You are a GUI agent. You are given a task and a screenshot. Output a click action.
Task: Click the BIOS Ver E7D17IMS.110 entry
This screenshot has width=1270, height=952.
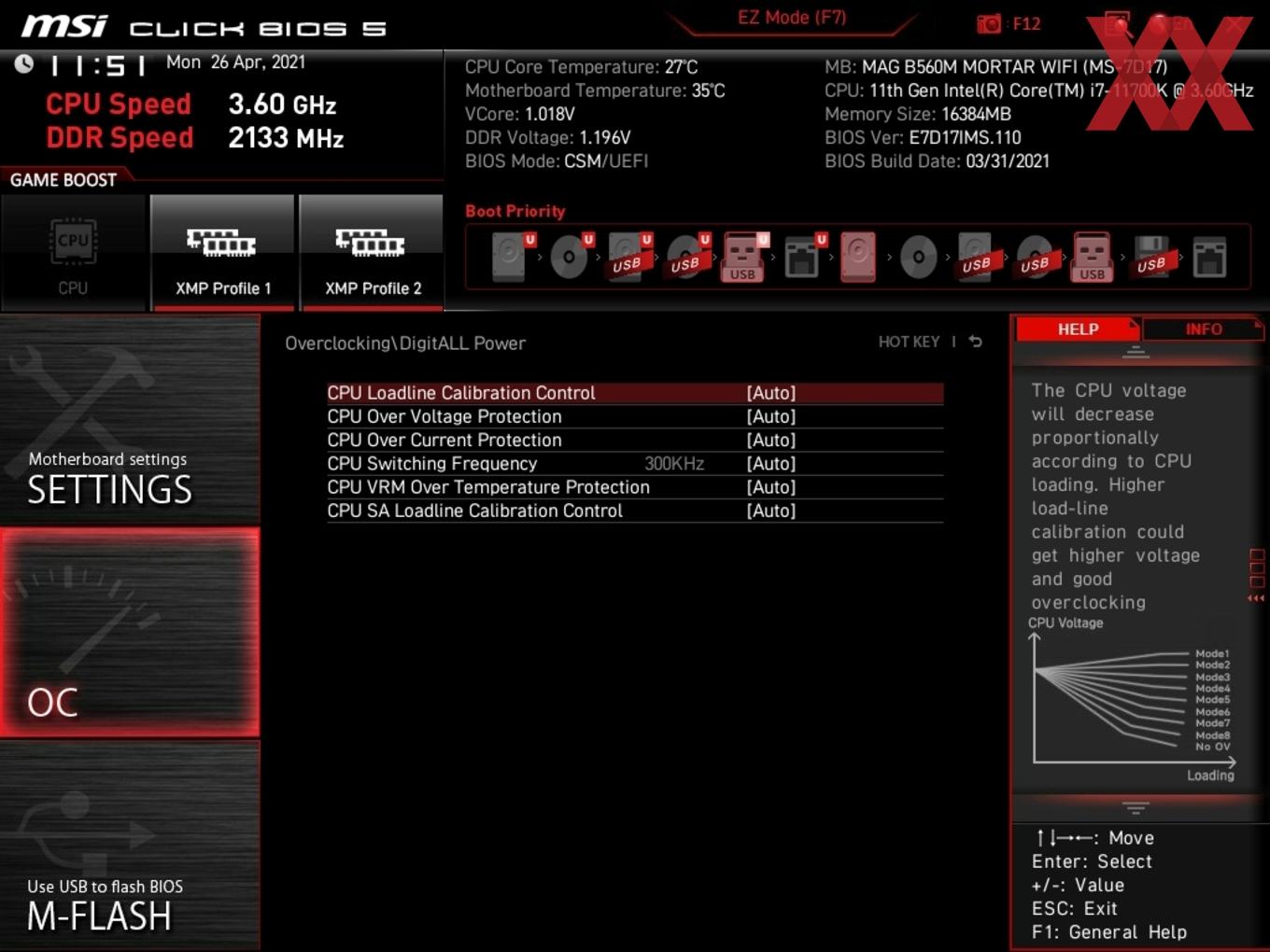tap(923, 137)
